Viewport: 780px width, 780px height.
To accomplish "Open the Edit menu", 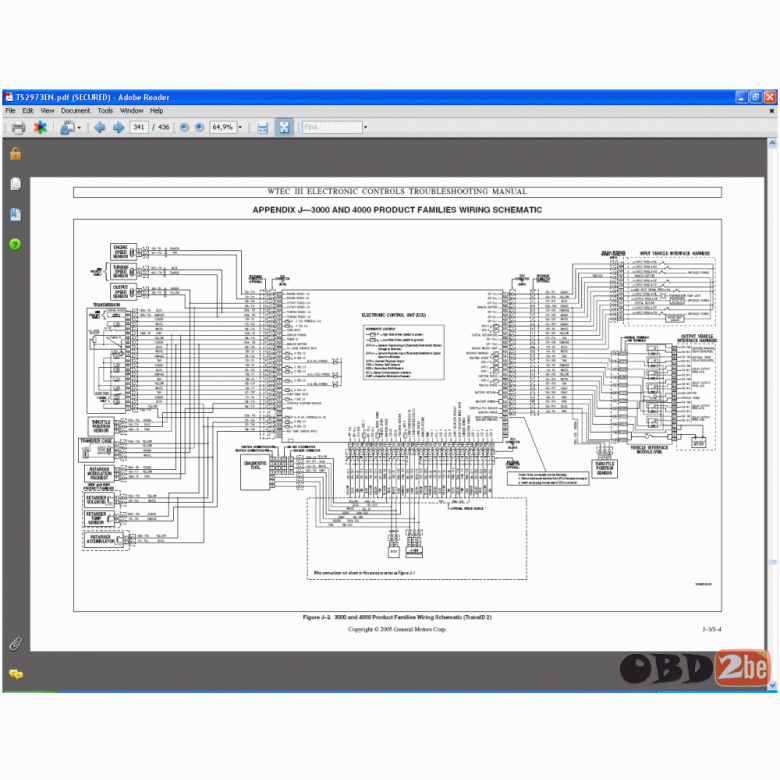I will [28, 111].
